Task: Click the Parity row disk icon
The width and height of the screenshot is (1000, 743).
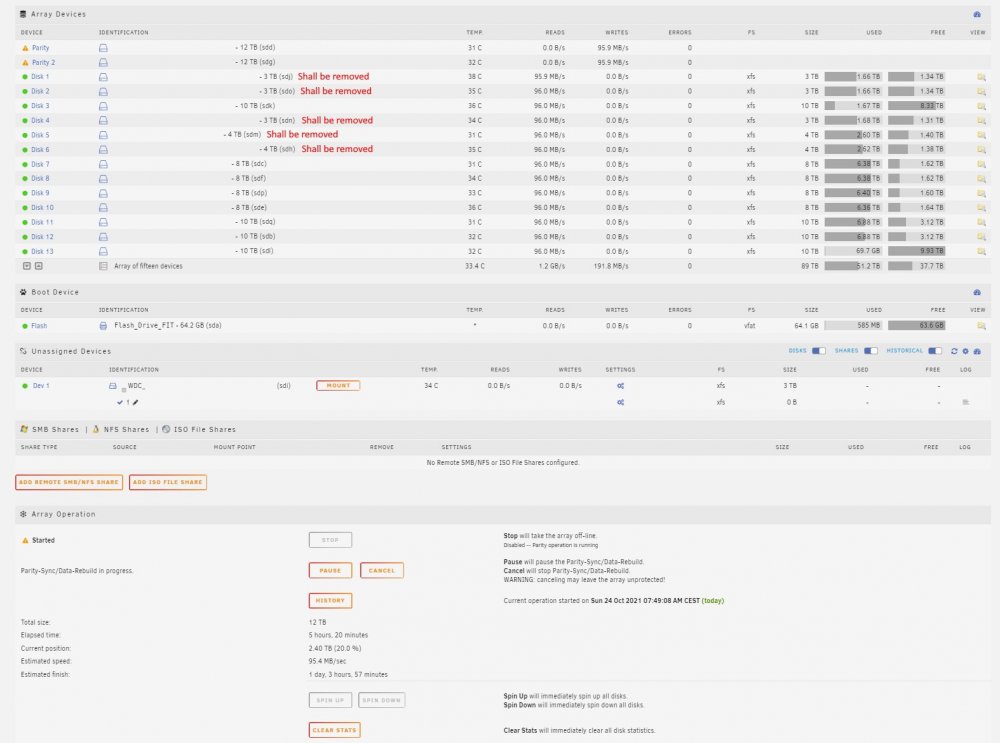Action: point(103,48)
